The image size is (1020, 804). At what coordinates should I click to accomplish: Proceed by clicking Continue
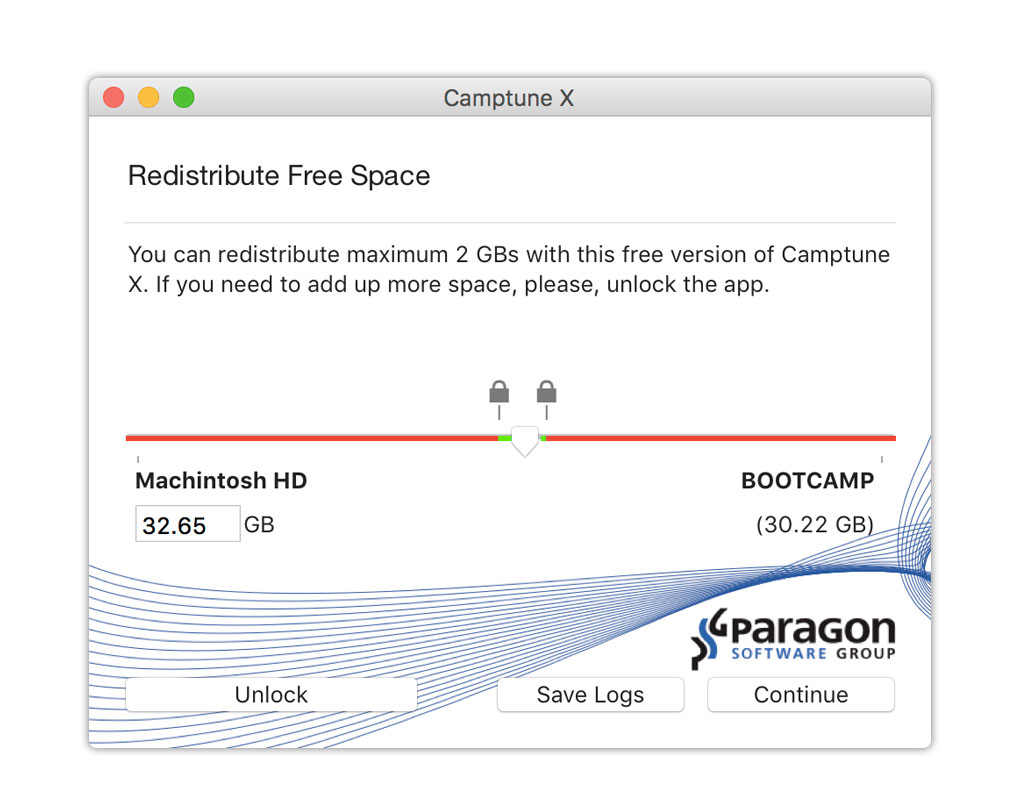point(800,695)
